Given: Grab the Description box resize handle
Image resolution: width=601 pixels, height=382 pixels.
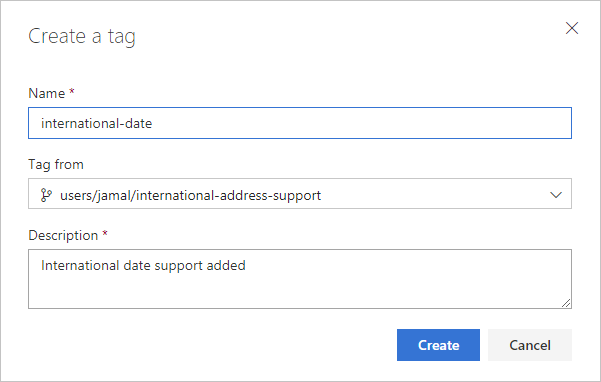Looking at the screenshot, I should coord(566,303).
